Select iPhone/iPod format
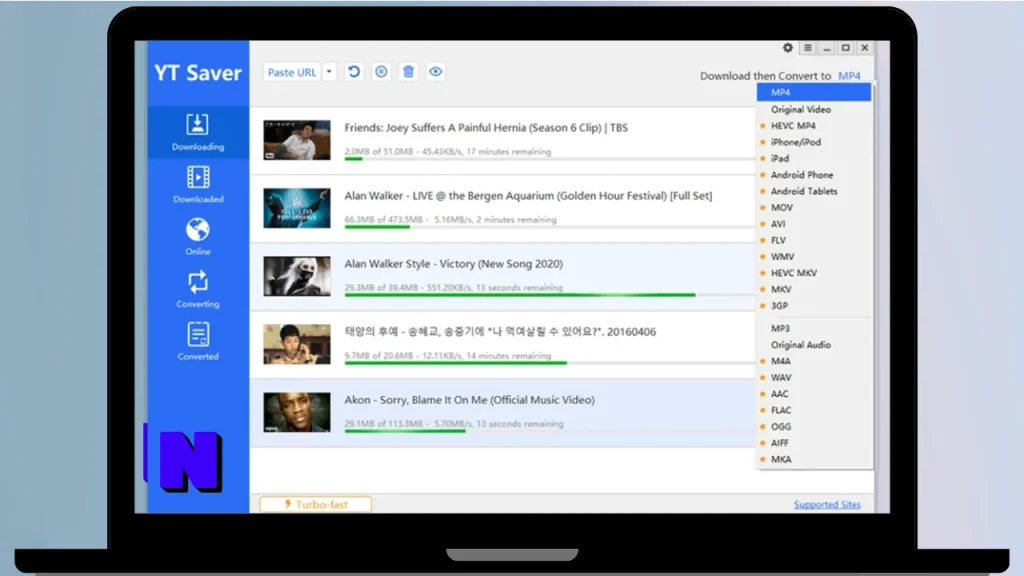1024x576 pixels. pyautogui.click(x=814, y=142)
